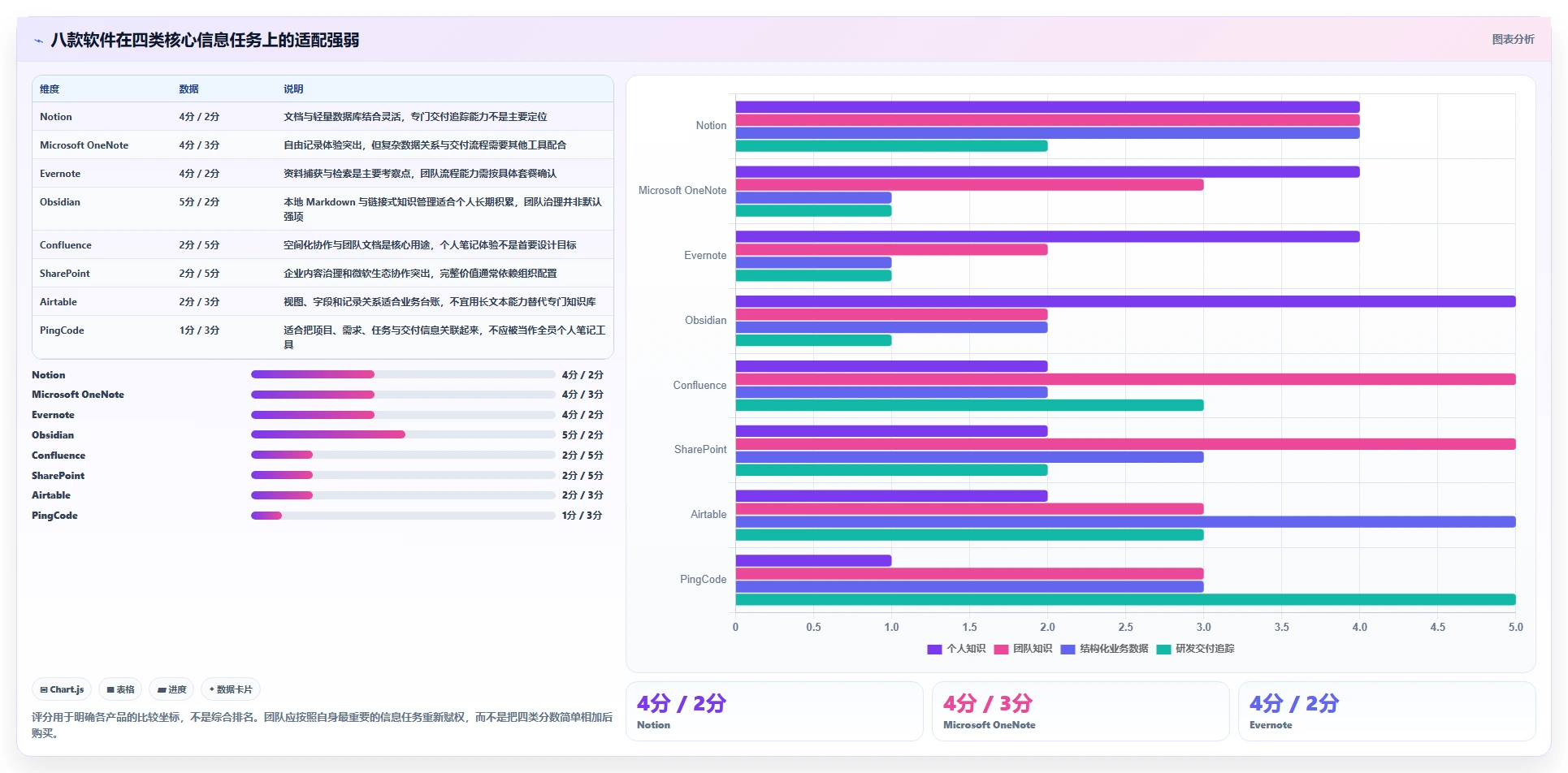This screenshot has width=1568, height=773.
Task: Click the PingCode y-axis label in chart
Action: click(x=704, y=580)
